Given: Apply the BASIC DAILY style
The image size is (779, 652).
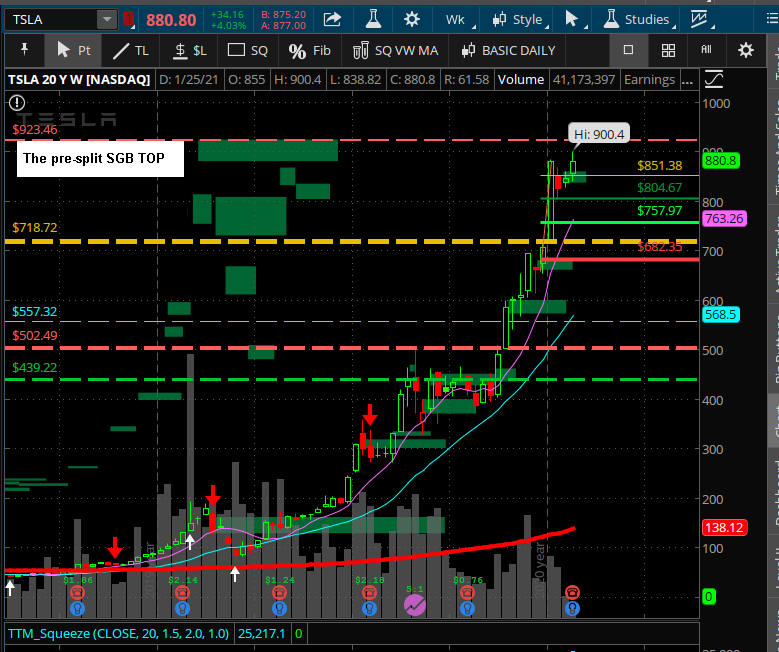Looking at the screenshot, I should coord(508,50).
